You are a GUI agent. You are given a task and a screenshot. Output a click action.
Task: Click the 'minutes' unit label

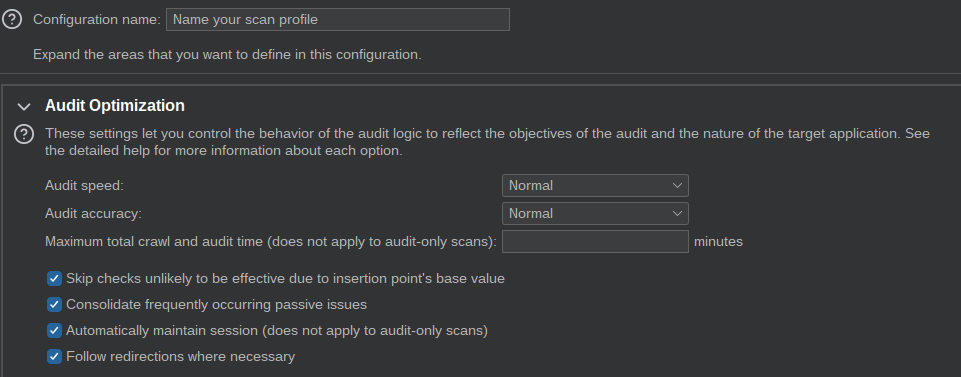[x=718, y=242]
